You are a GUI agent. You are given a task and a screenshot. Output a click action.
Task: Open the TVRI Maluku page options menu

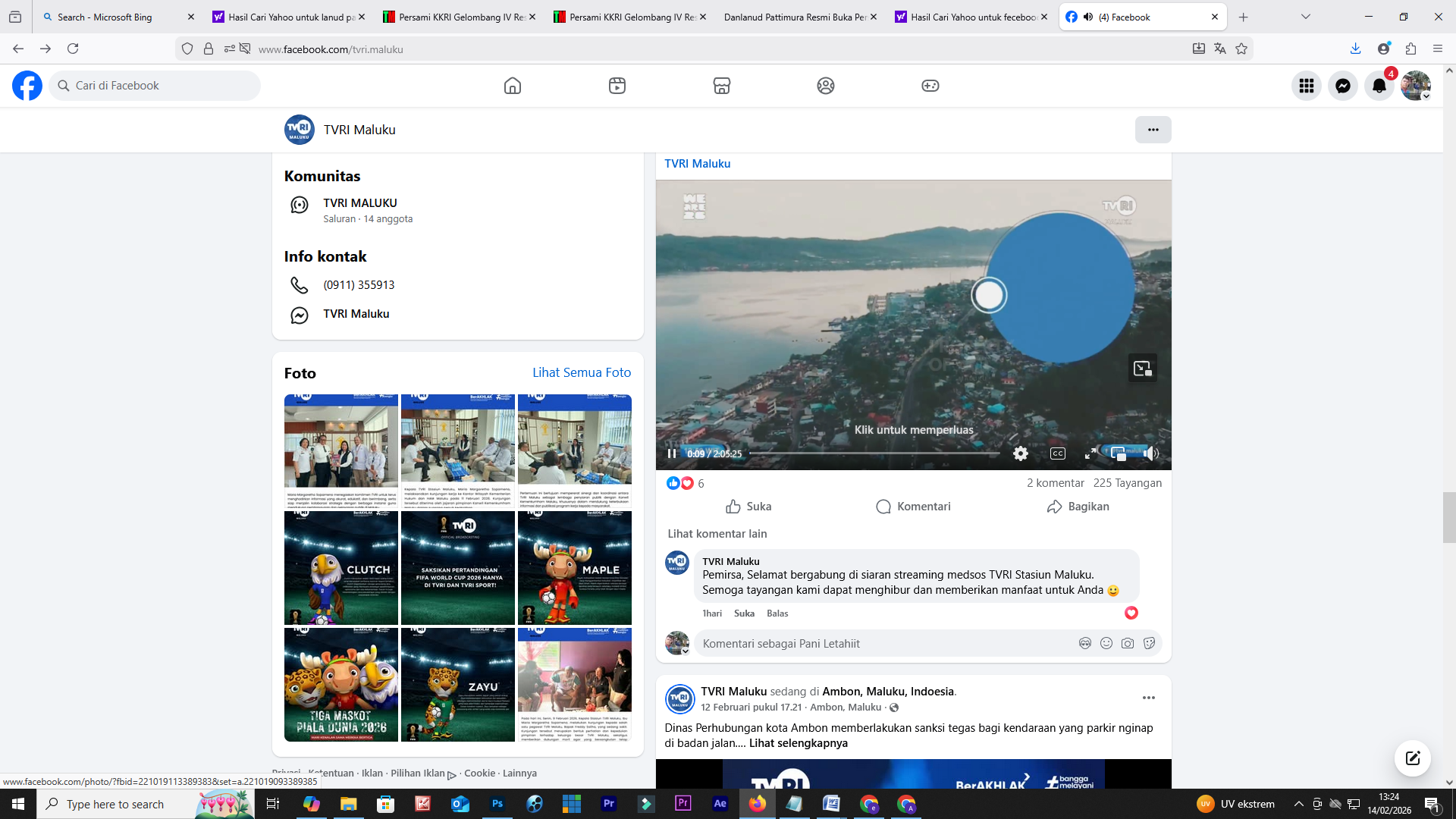pos(1153,130)
